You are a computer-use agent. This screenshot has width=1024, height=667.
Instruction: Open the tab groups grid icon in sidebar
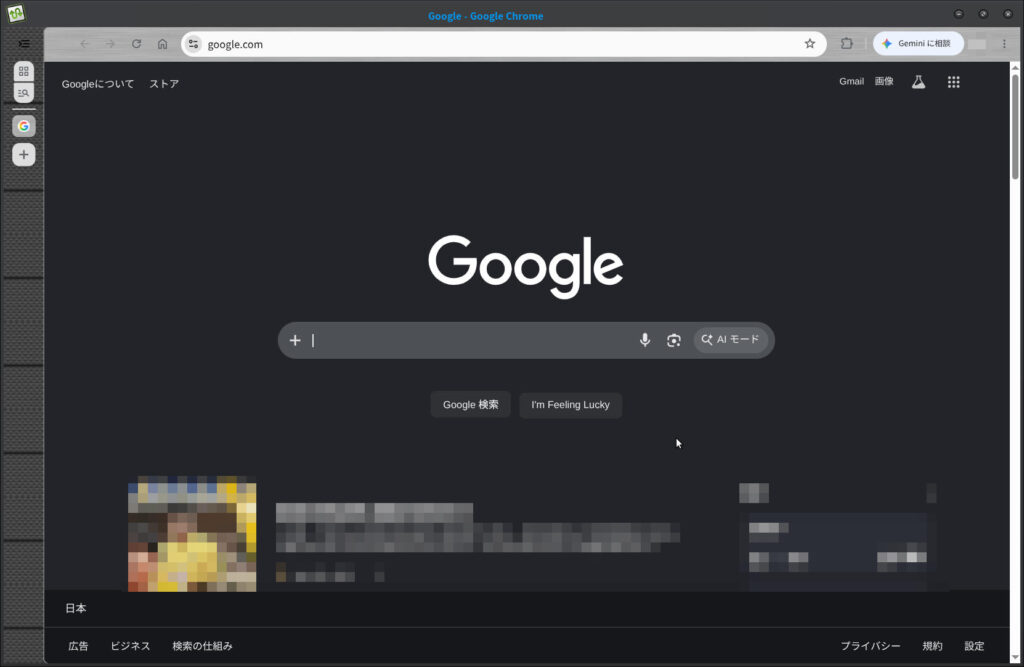pos(24,71)
